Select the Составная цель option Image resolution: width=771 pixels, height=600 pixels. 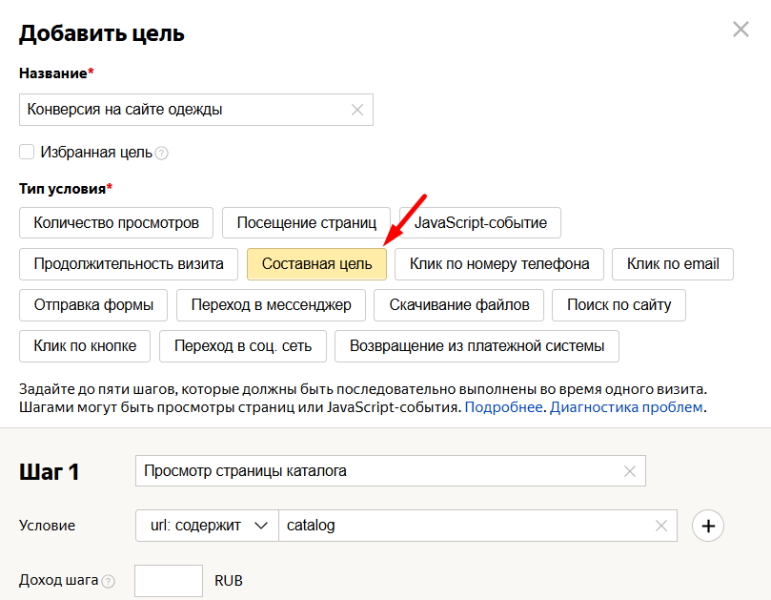click(x=316, y=264)
